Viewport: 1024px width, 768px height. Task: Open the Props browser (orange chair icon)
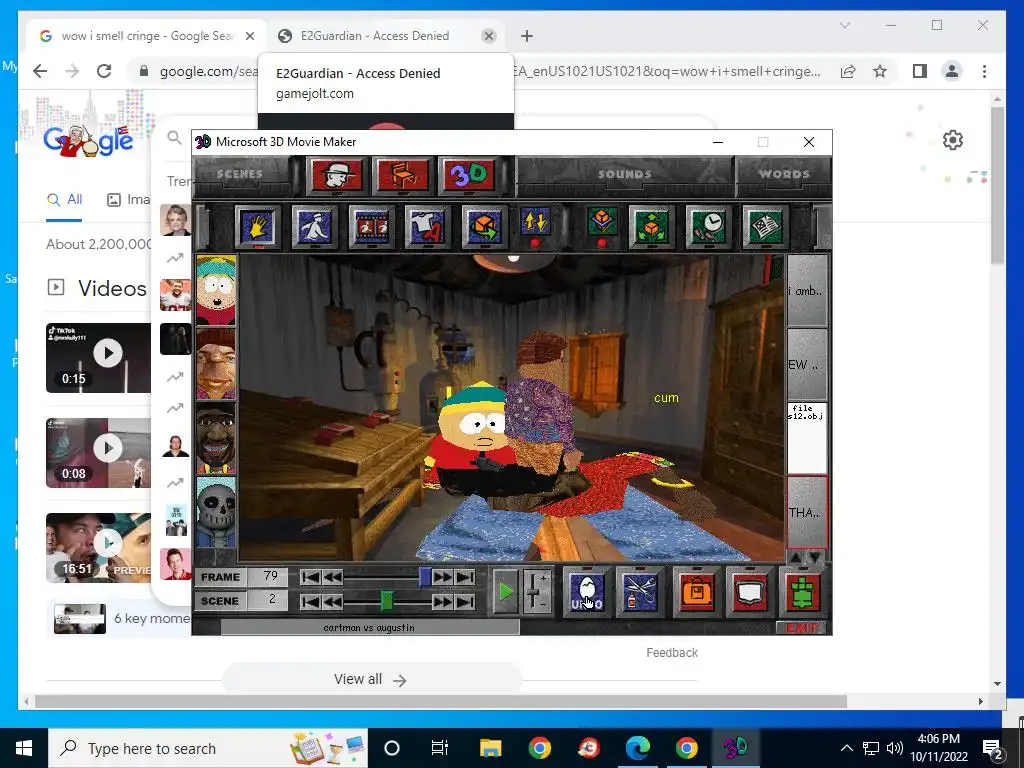[403, 175]
